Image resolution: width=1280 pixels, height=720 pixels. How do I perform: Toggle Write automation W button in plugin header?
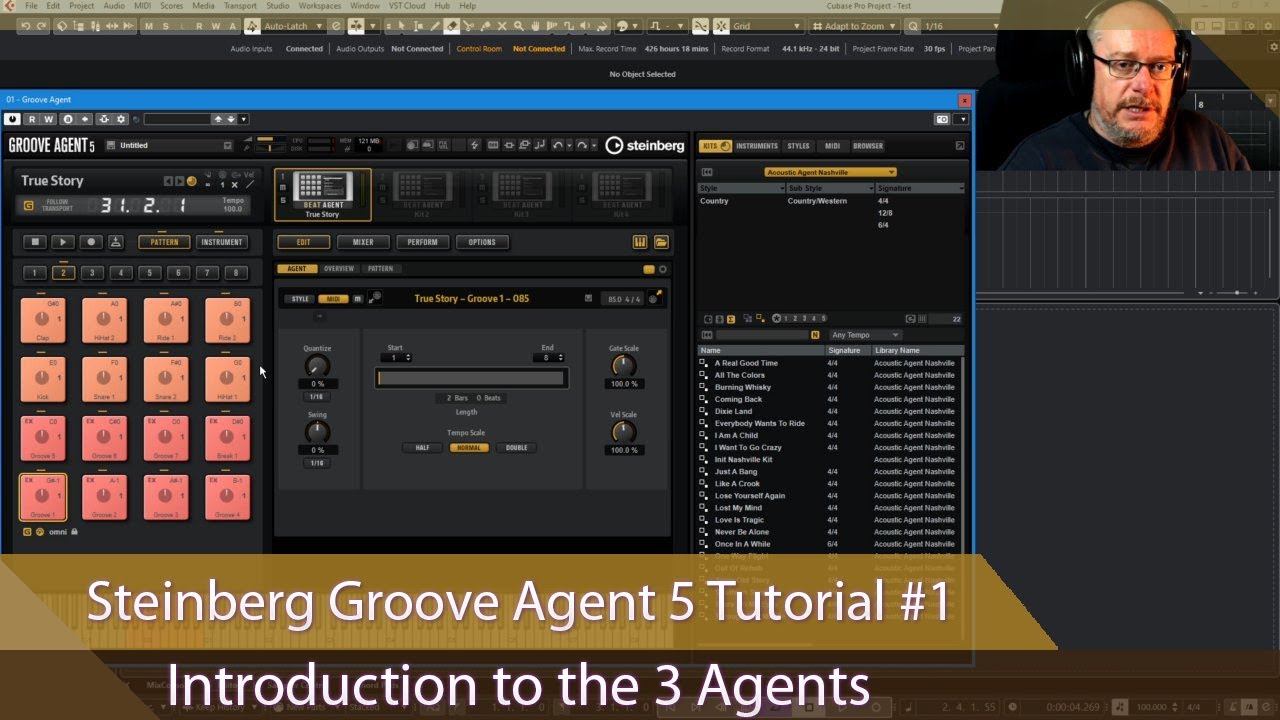pos(48,119)
